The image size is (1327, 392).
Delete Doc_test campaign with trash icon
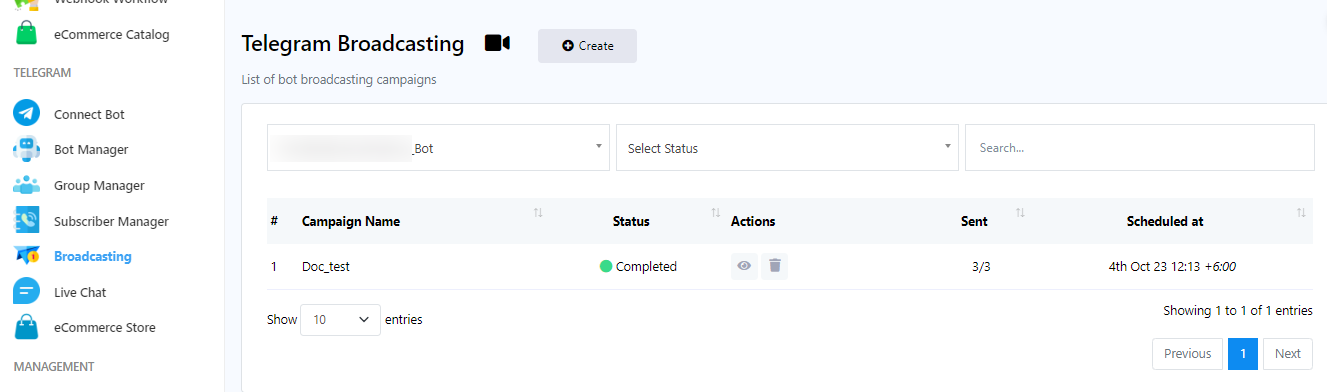tap(774, 267)
